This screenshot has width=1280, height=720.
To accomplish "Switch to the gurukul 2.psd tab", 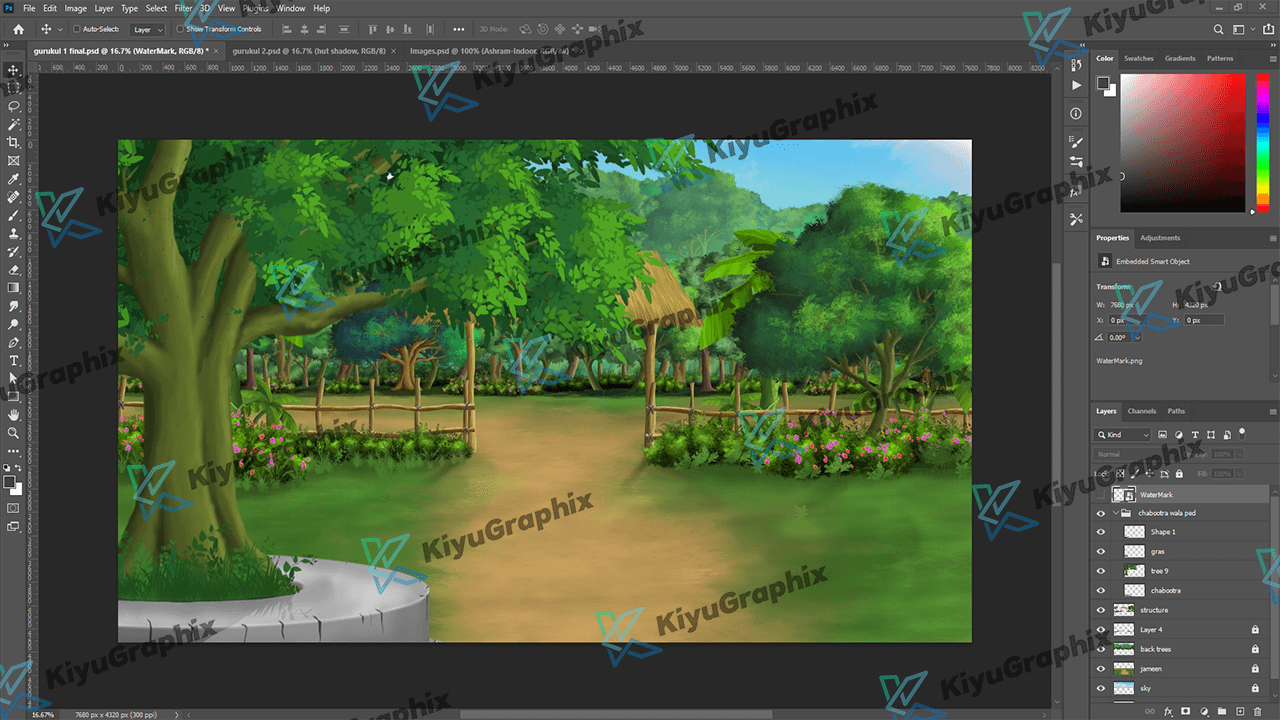I will 307,50.
